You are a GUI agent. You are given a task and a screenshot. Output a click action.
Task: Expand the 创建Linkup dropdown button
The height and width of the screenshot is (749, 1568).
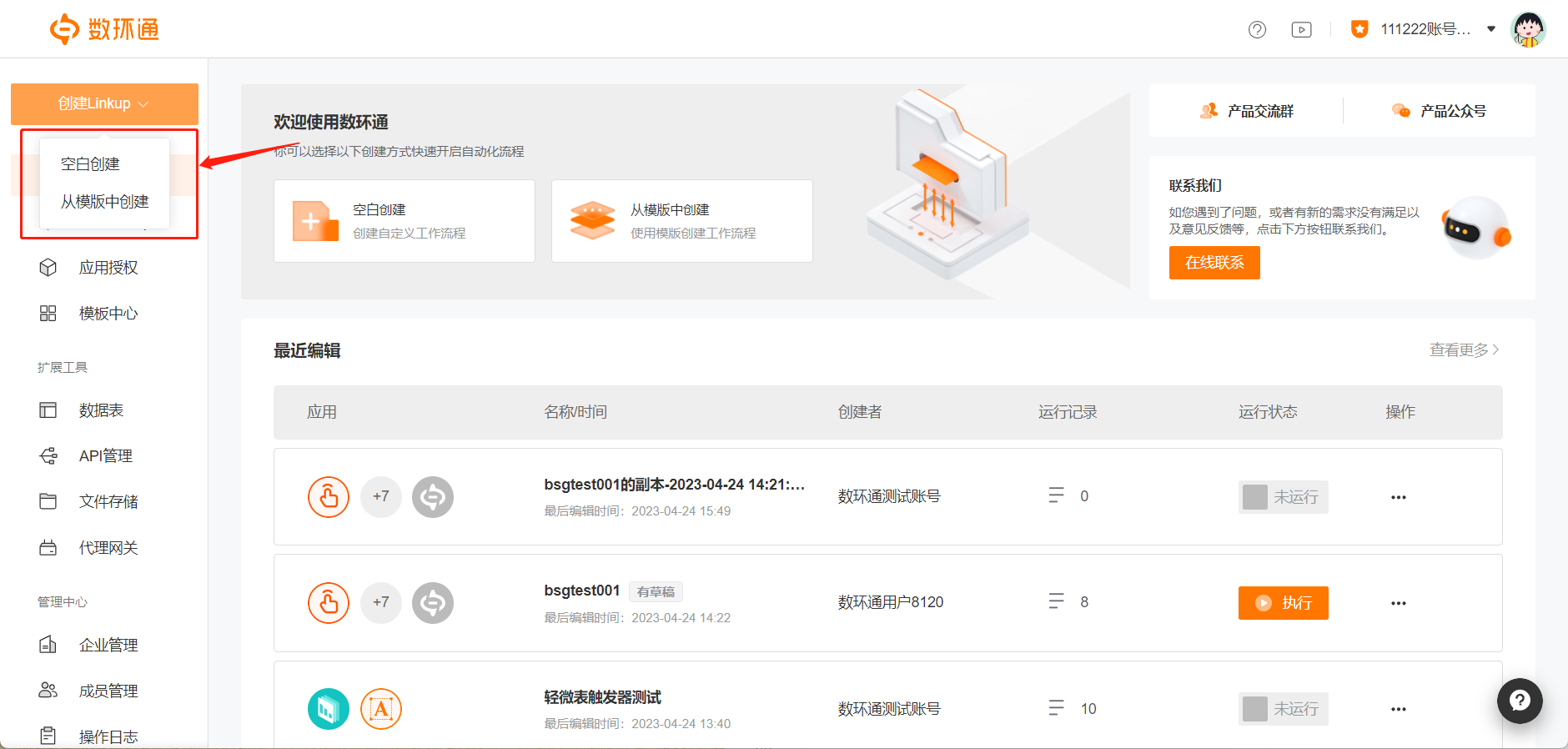click(x=104, y=103)
